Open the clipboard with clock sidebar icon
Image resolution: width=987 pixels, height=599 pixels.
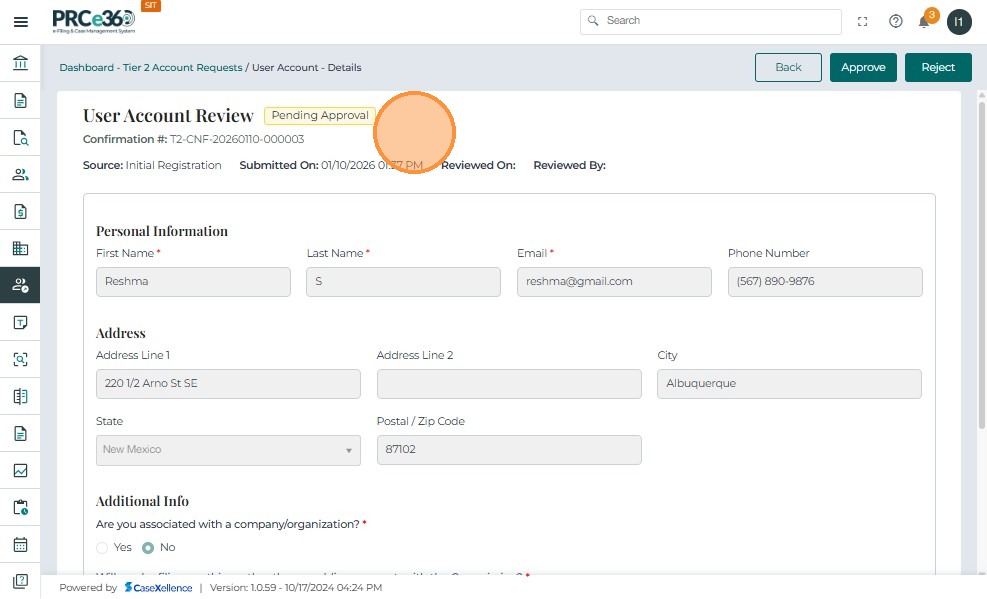[20, 507]
